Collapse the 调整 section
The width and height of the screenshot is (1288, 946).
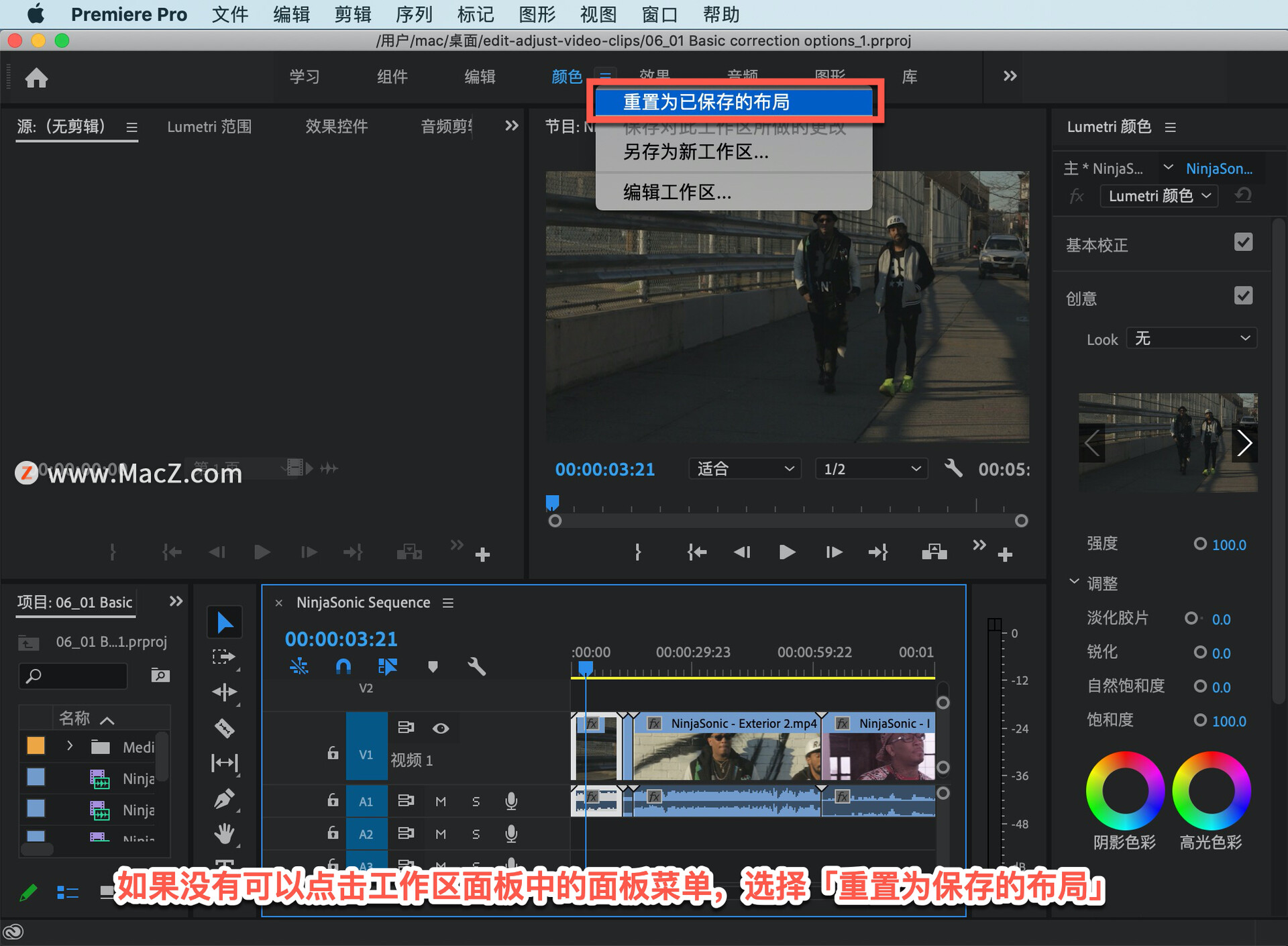tap(1074, 582)
